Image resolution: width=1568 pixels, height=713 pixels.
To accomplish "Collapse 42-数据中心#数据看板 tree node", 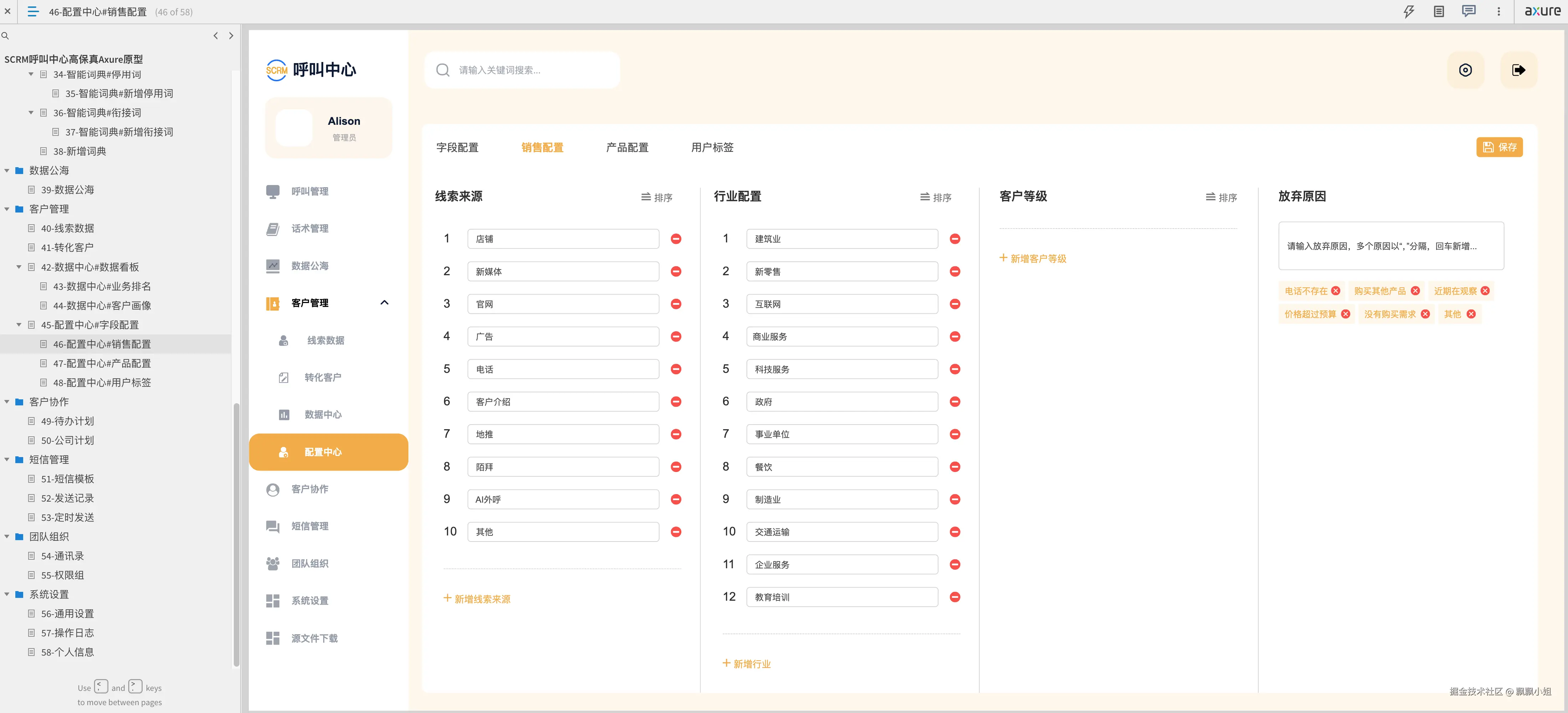I will pyautogui.click(x=19, y=267).
